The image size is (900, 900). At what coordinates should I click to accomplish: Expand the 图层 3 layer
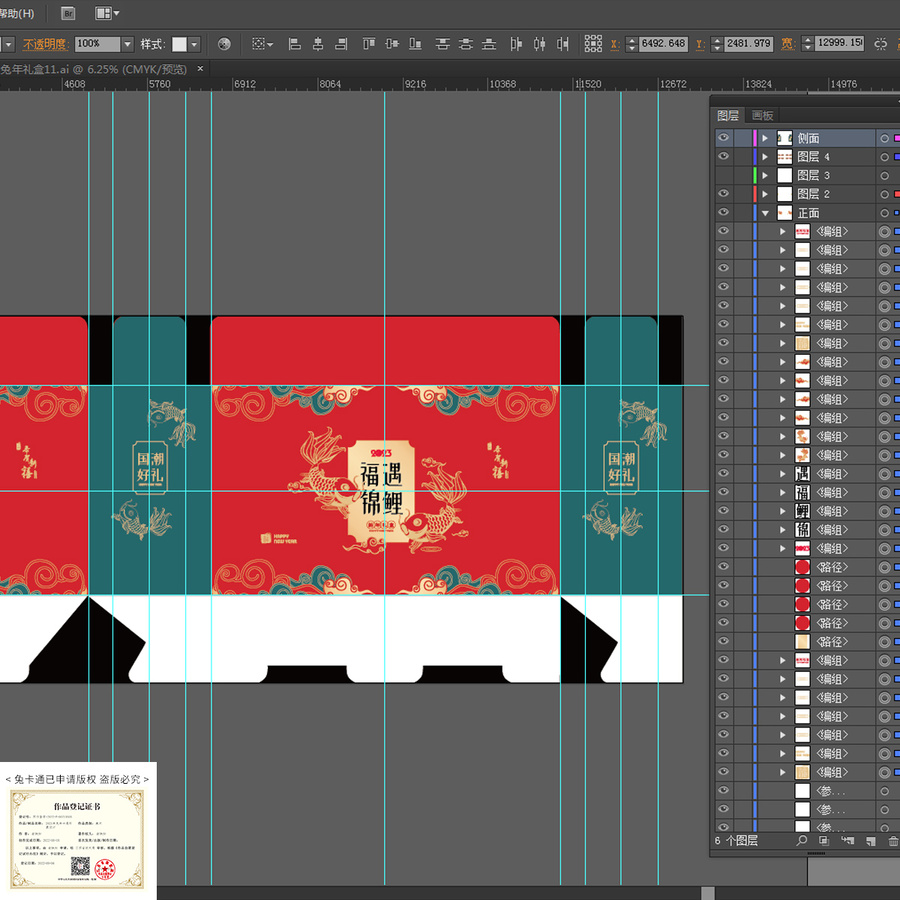[765, 176]
